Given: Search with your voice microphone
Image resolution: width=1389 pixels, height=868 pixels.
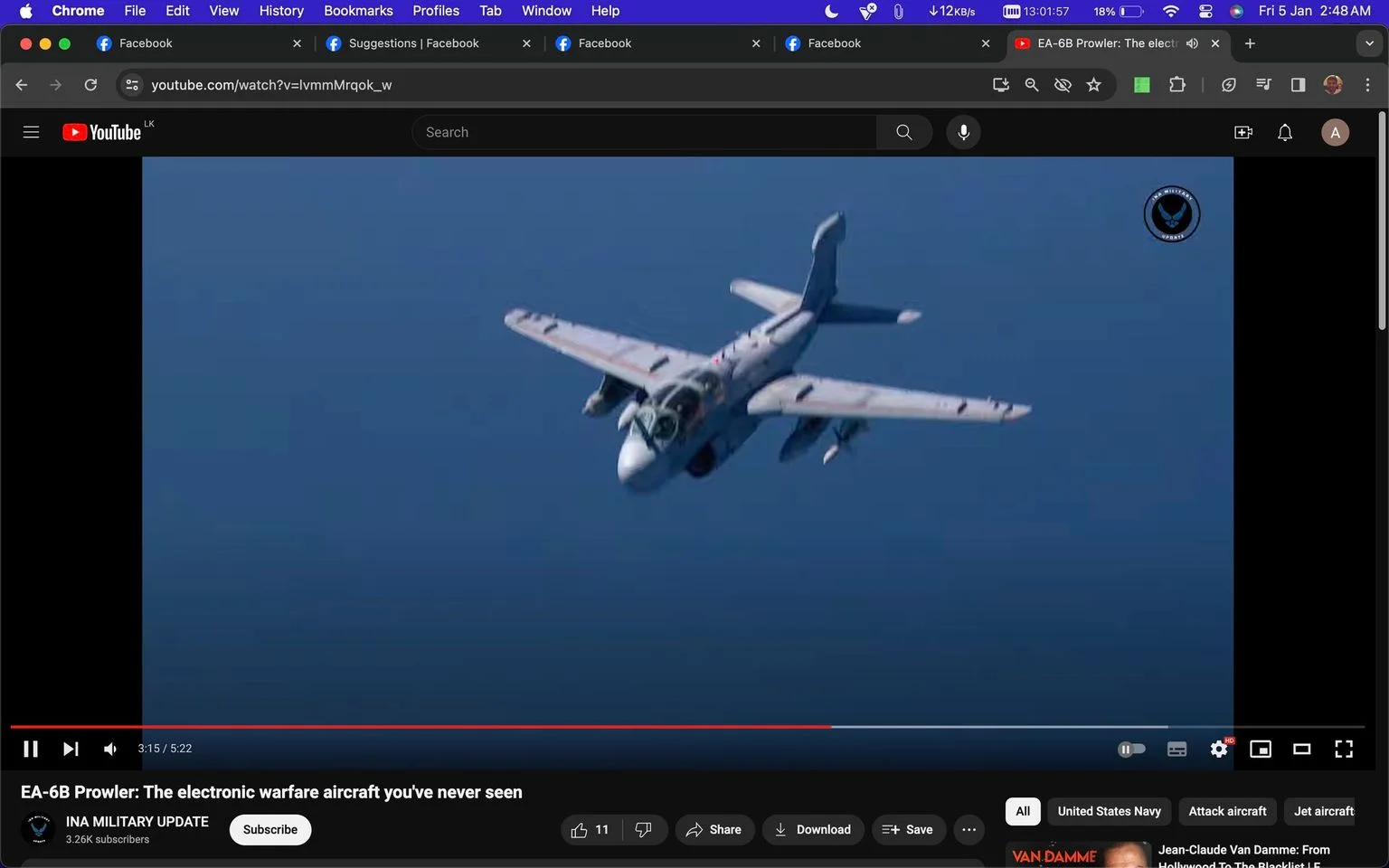Looking at the screenshot, I should [x=964, y=132].
